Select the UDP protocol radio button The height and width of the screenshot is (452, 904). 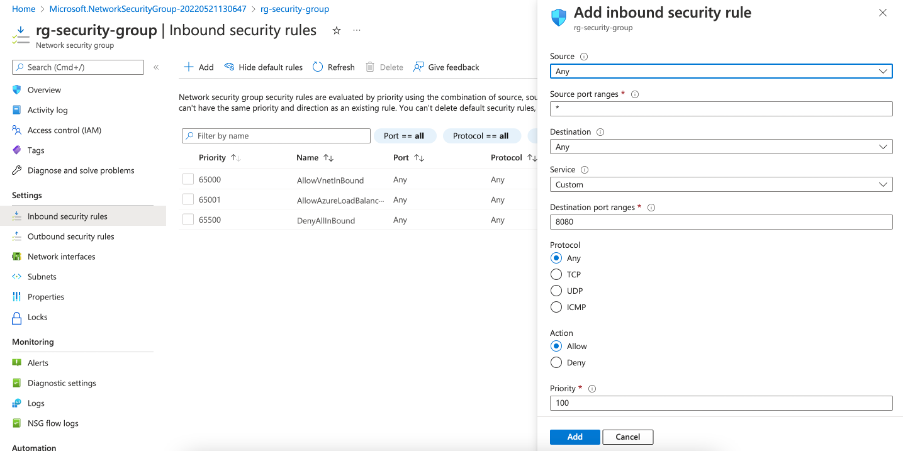pyautogui.click(x=556, y=291)
